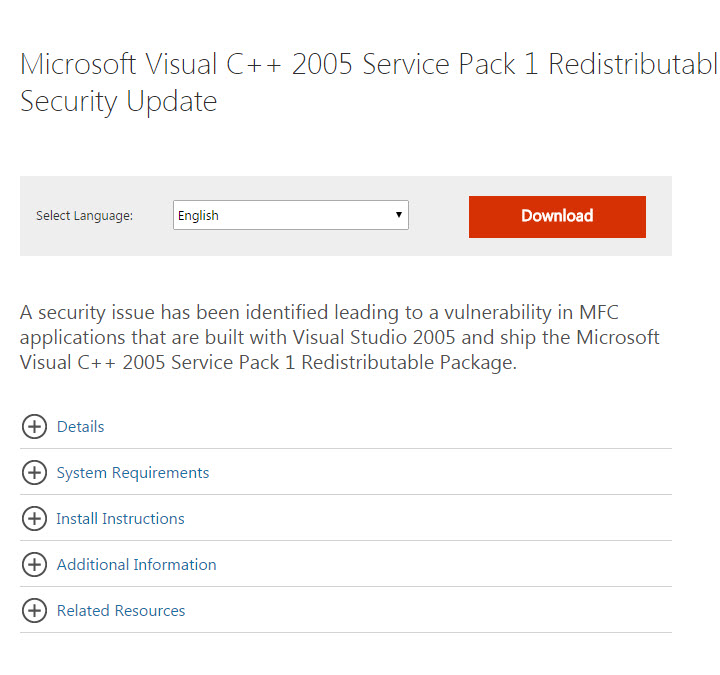
Task: Click the Microsoft Visual C++ 2005 page title
Action: pyautogui.click(x=368, y=64)
